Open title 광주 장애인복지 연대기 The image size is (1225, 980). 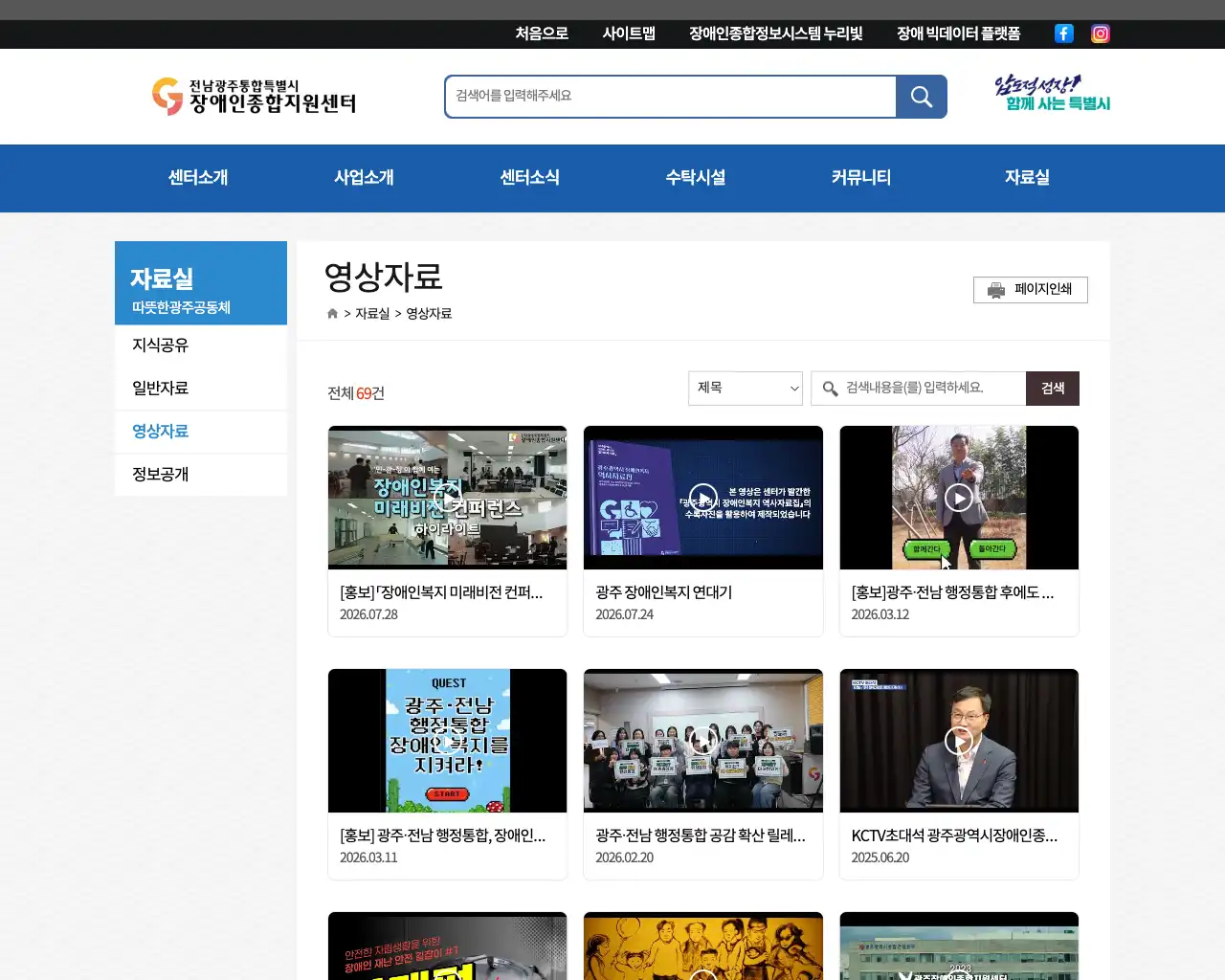tap(664, 593)
